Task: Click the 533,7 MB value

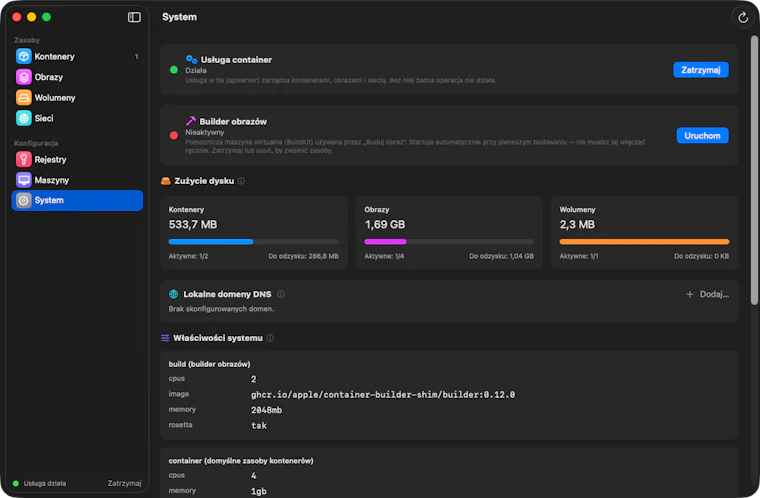Action: tap(193, 225)
